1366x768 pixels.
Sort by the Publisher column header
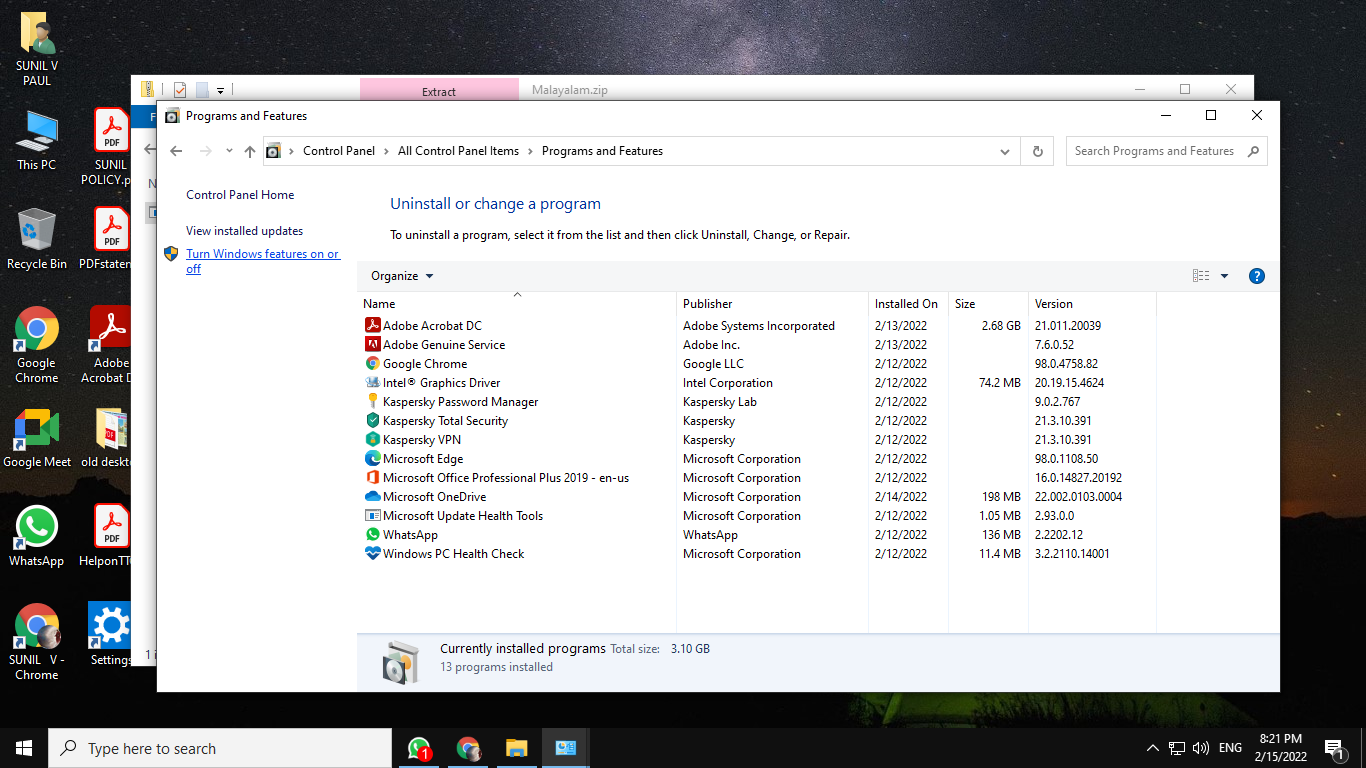pos(772,303)
